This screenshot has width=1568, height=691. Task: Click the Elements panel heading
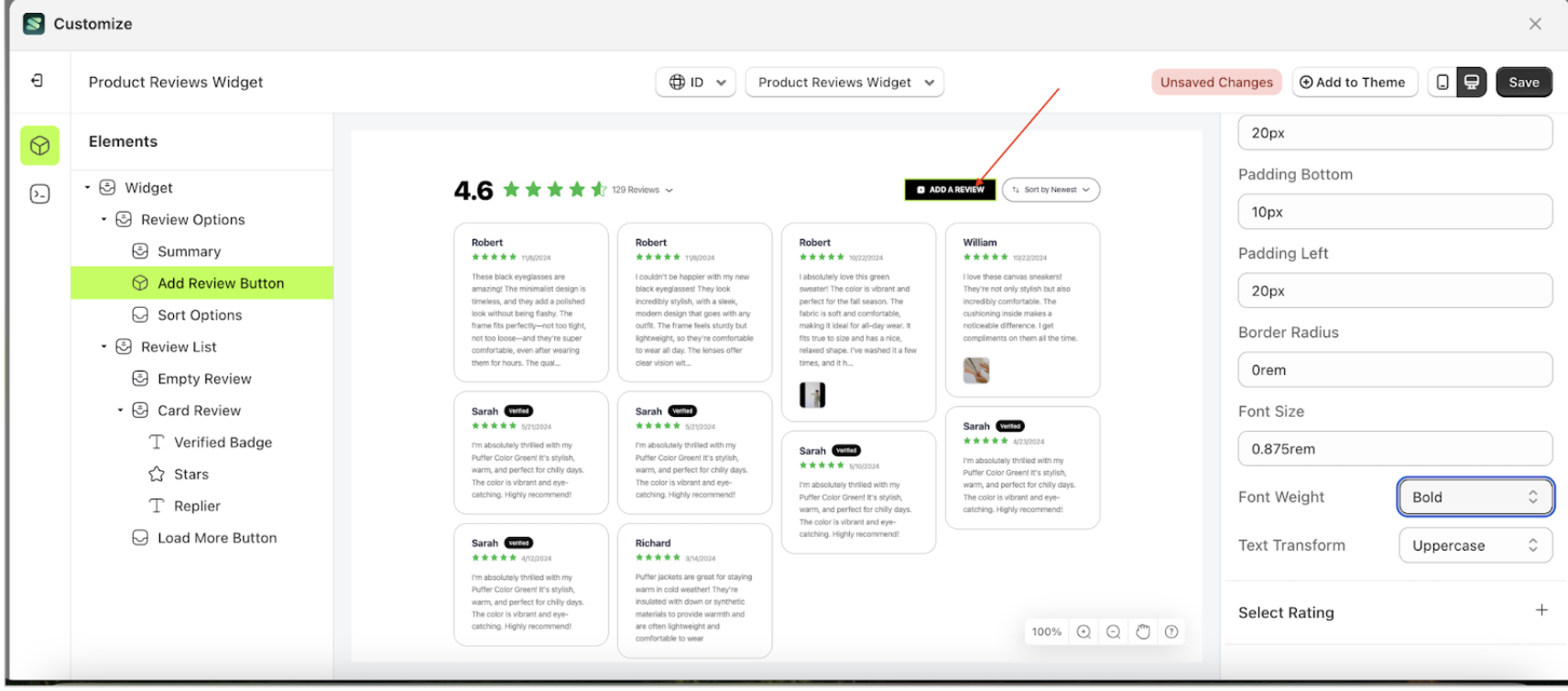123,141
